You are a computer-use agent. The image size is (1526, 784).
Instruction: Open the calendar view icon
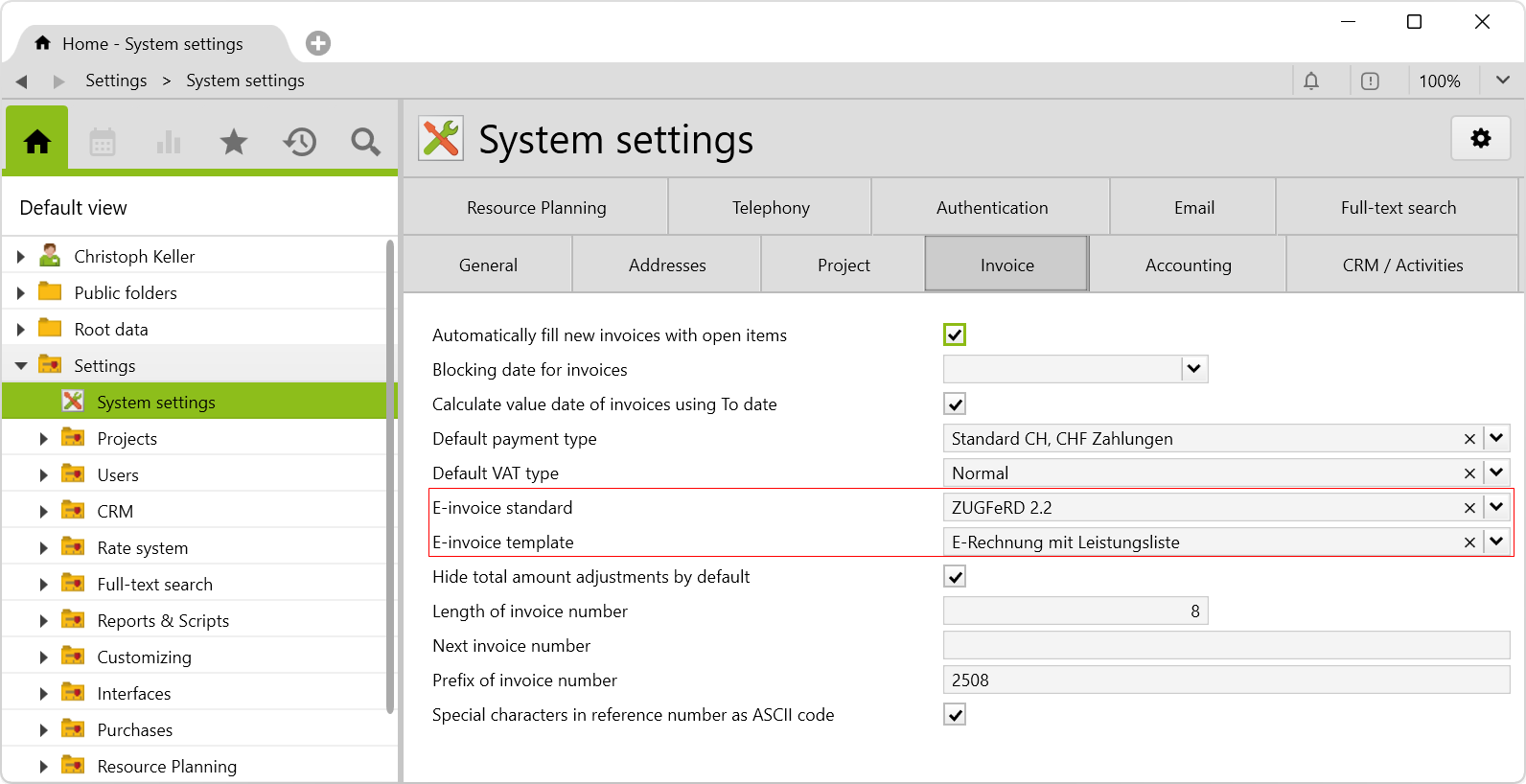103,142
